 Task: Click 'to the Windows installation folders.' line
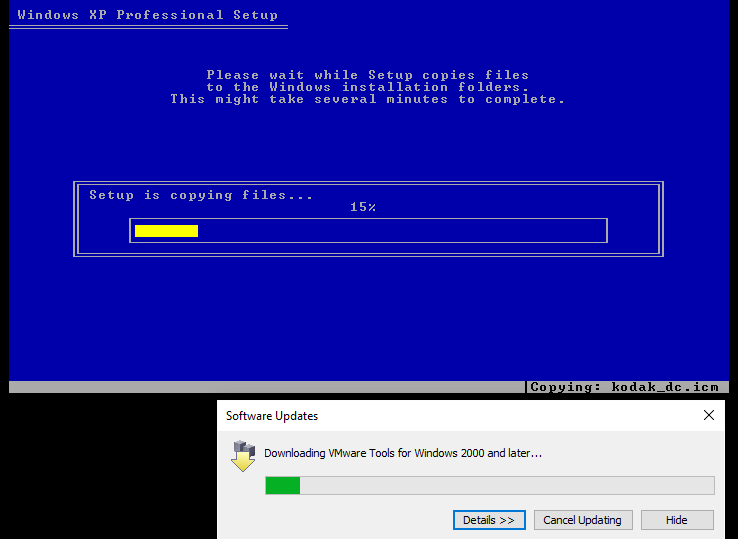pos(368,87)
